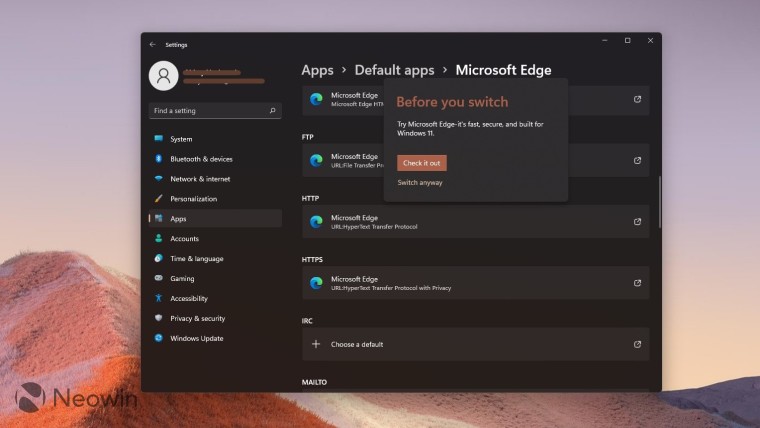This screenshot has width=760, height=428.
Task: Click the Default apps breadcrumb link
Action: pos(395,70)
